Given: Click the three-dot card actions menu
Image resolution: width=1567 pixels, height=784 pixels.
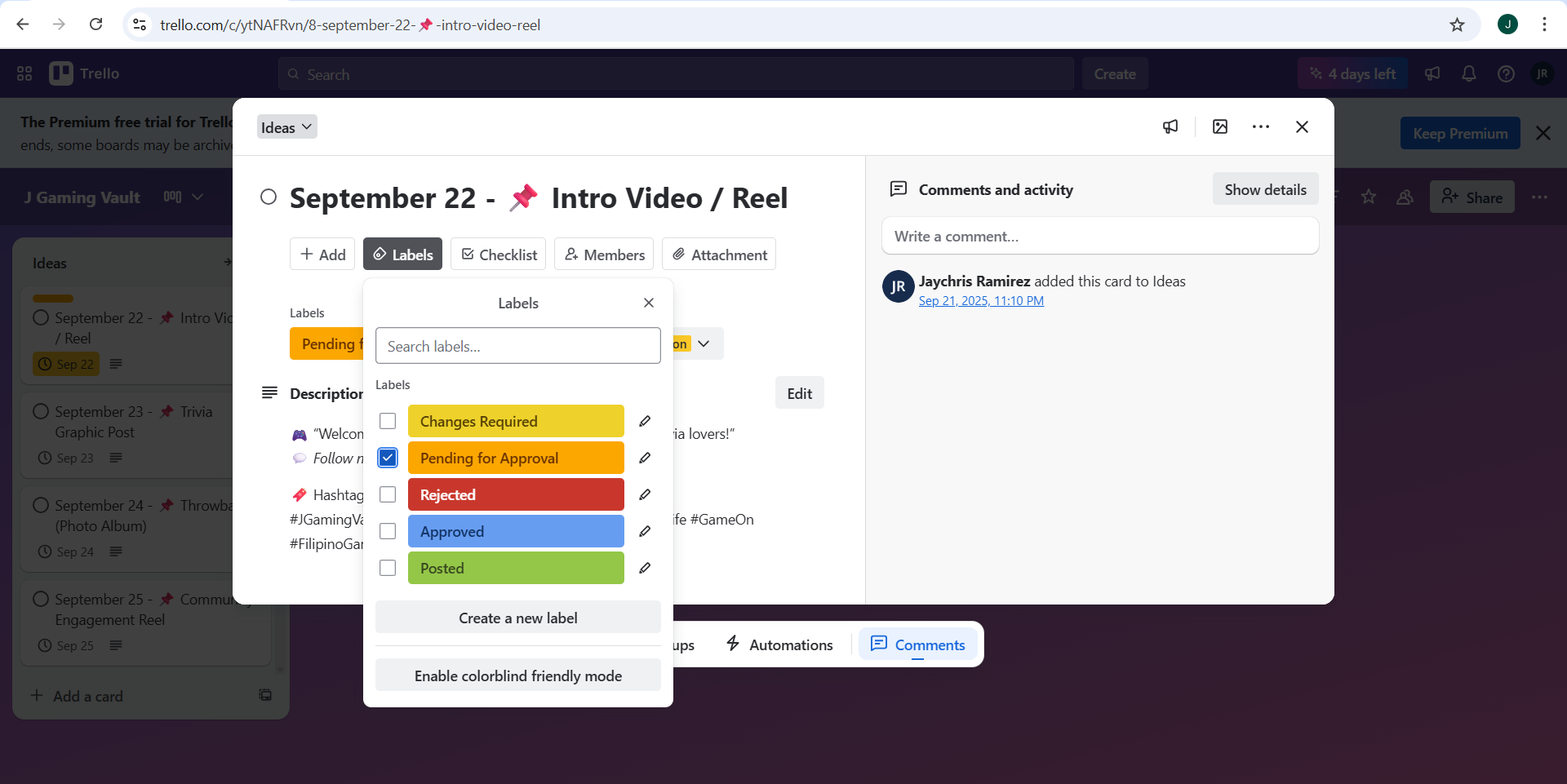Looking at the screenshot, I should coord(1261,126).
